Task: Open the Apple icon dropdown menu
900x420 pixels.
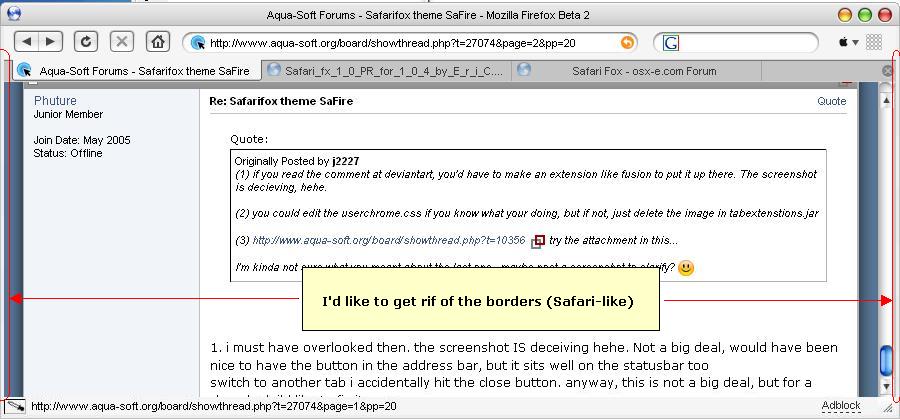Action: point(848,42)
